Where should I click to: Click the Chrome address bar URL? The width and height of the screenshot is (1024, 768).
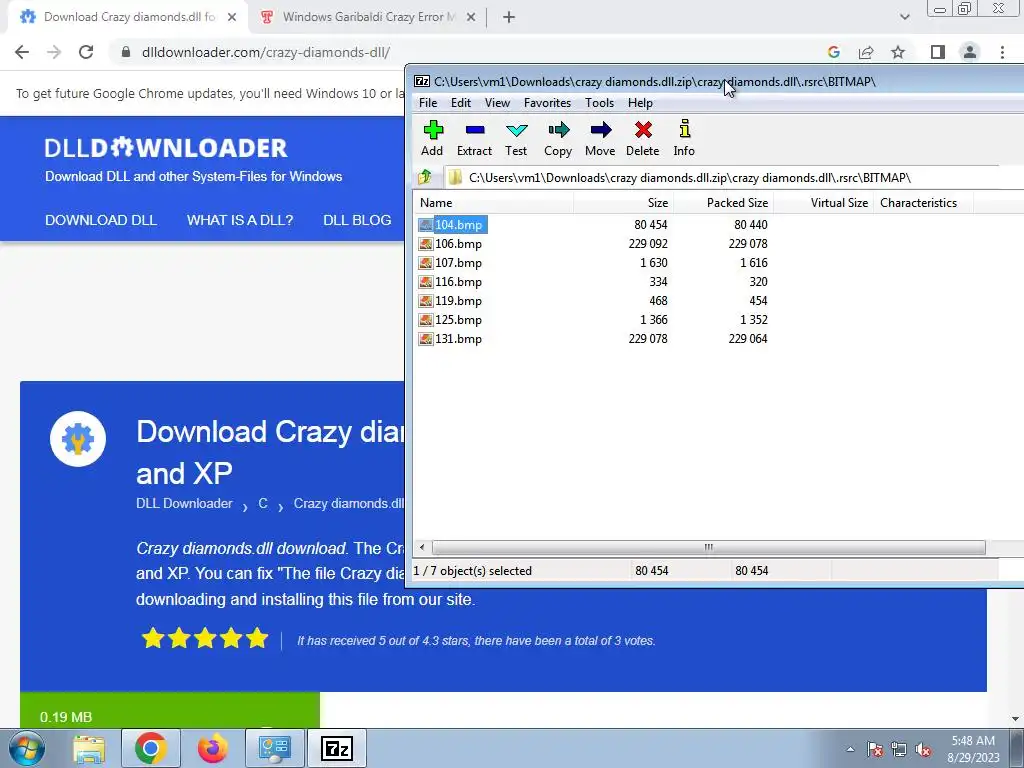point(266,52)
